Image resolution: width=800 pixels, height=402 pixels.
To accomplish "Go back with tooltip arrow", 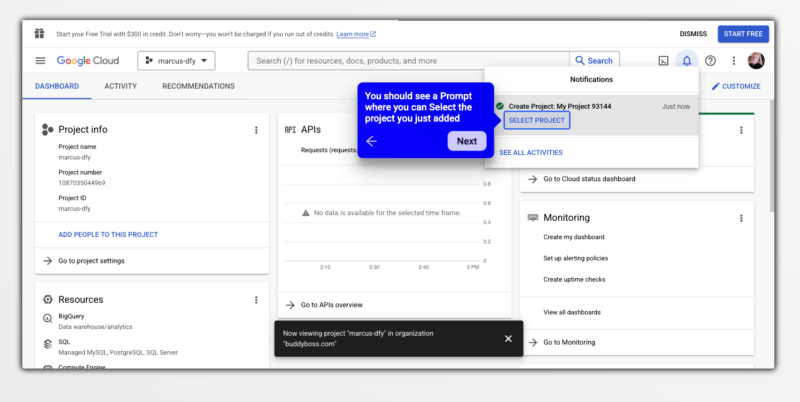I will [372, 141].
